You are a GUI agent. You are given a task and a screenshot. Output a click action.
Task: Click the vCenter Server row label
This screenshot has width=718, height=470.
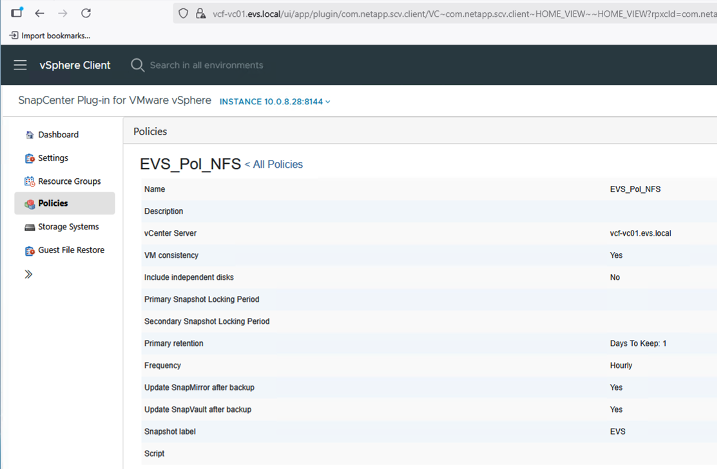170,233
